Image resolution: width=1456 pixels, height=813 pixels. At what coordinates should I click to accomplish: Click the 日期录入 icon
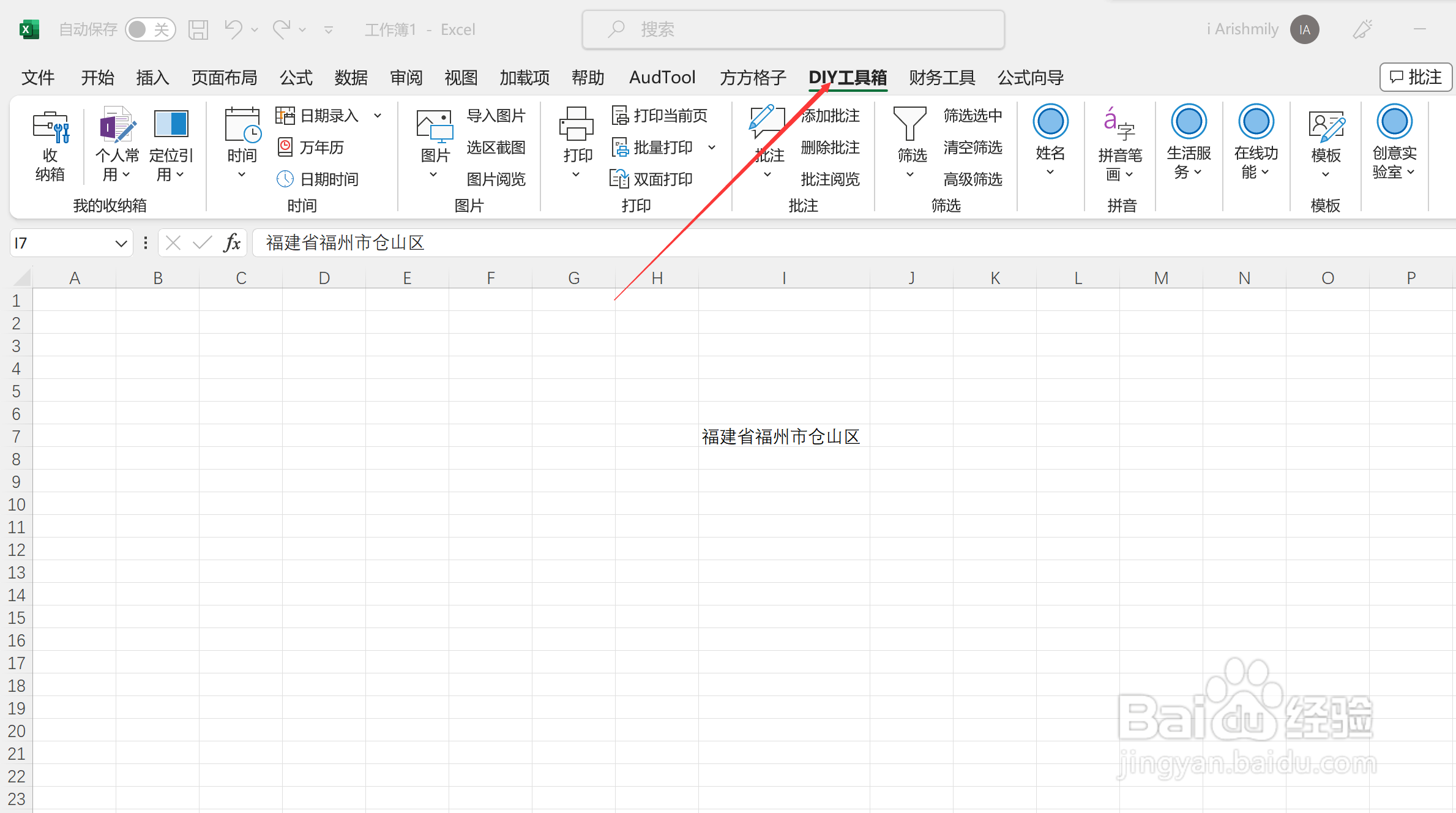pos(285,116)
